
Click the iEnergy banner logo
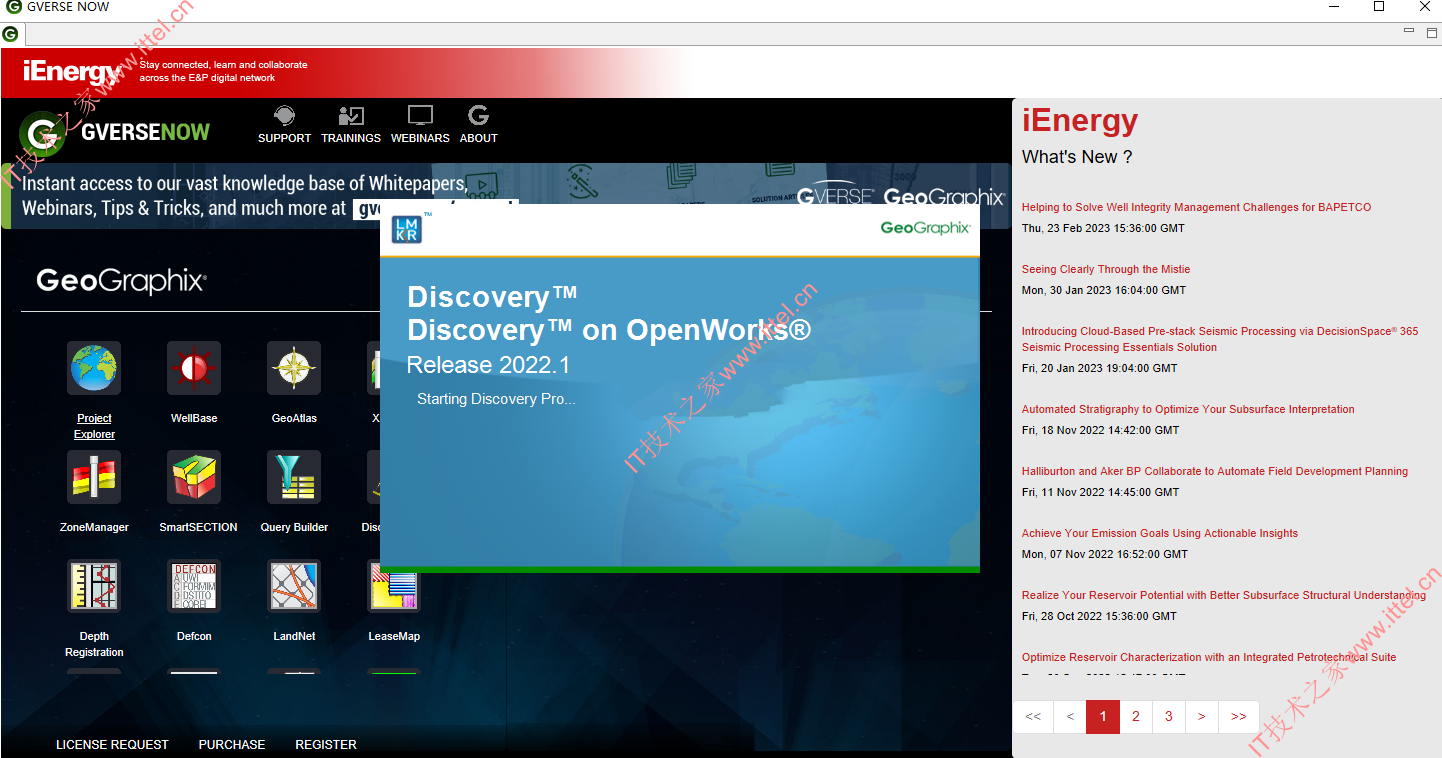coord(71,71)
